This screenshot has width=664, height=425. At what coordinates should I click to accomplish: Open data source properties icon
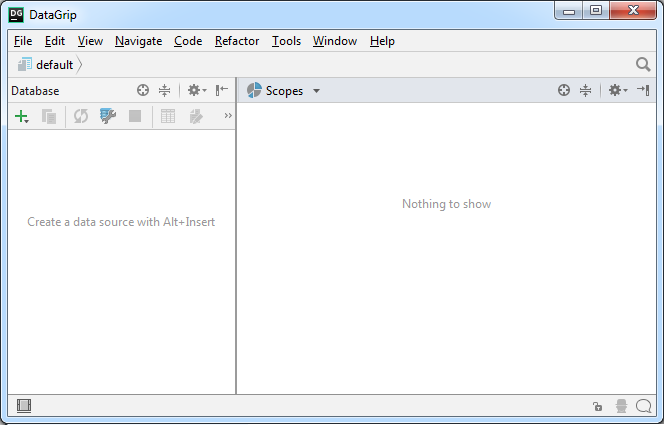point(108,117)
